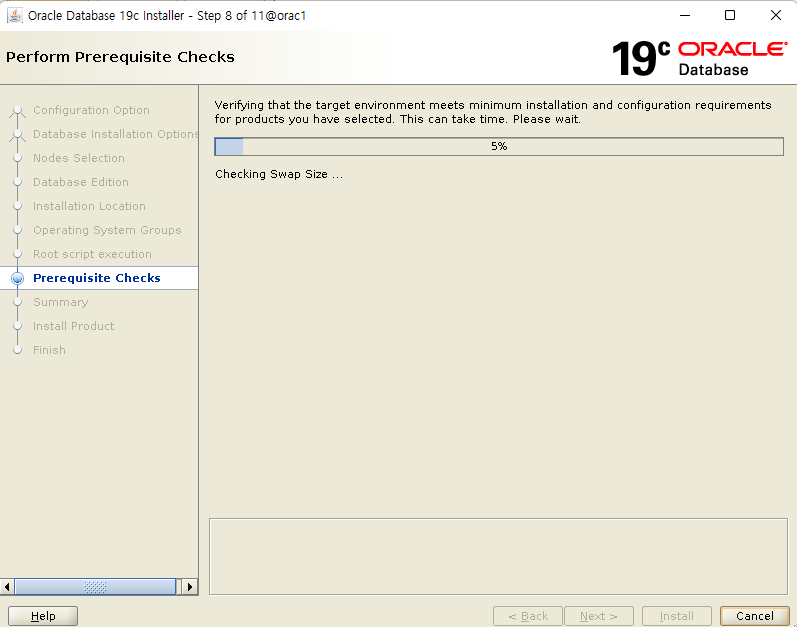
Task: Click the Verifying target environment message
Action: coord(493,112)
